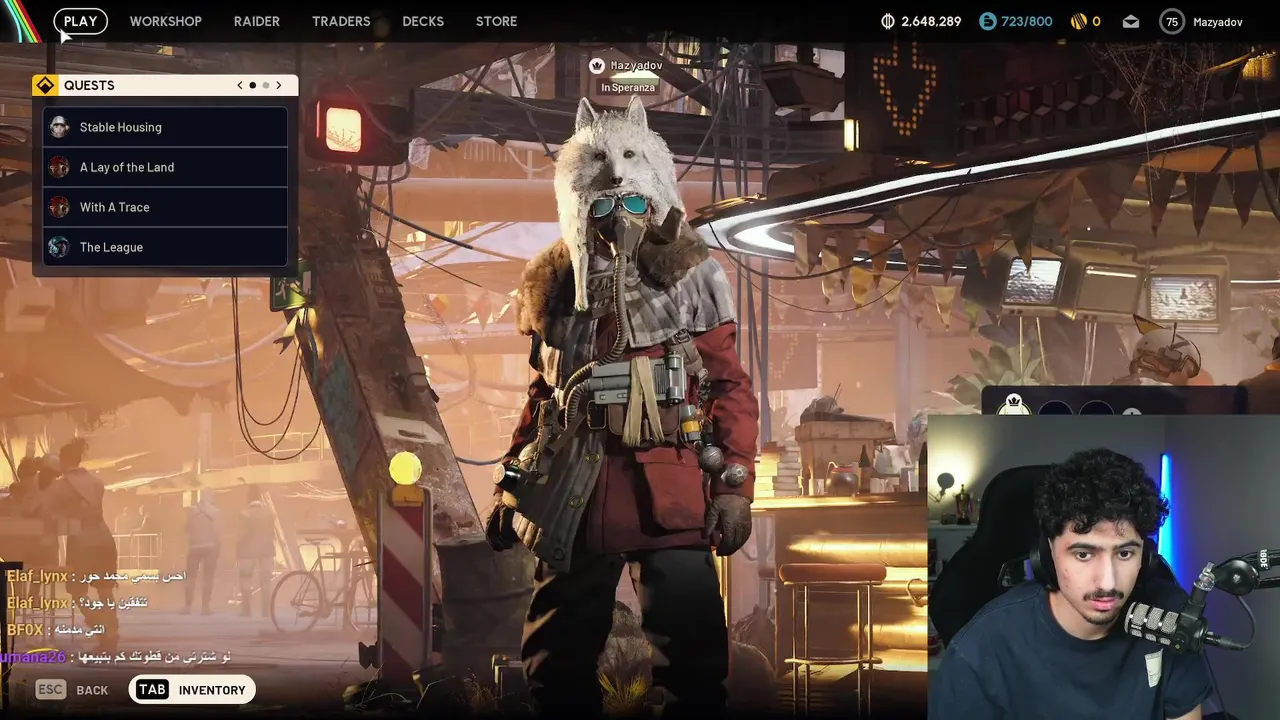Open the WORKSHOP tab
Screen dimensions: 1280x720
point(165,21)
